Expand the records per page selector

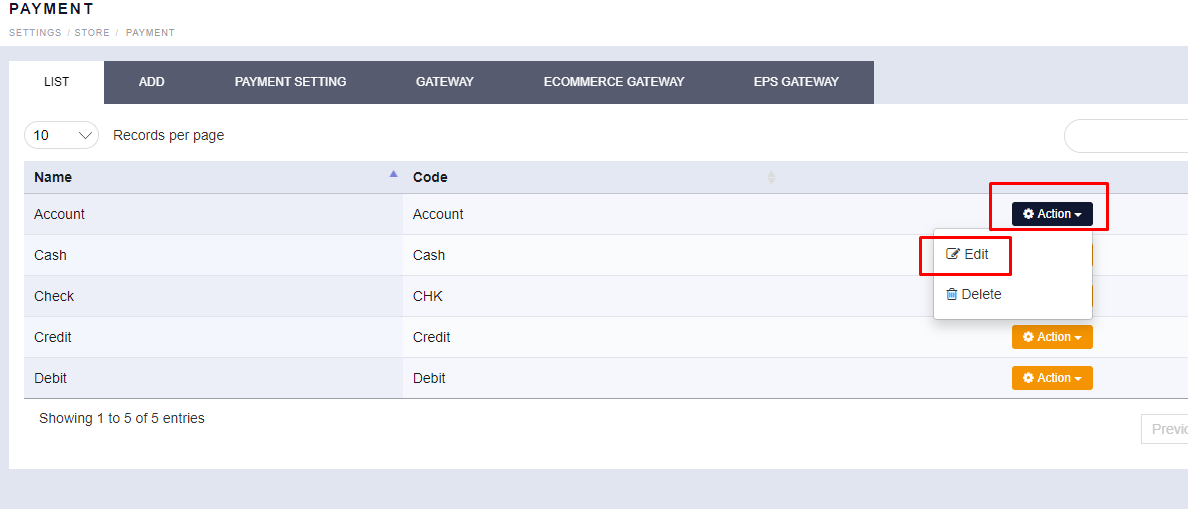point(61,135)
